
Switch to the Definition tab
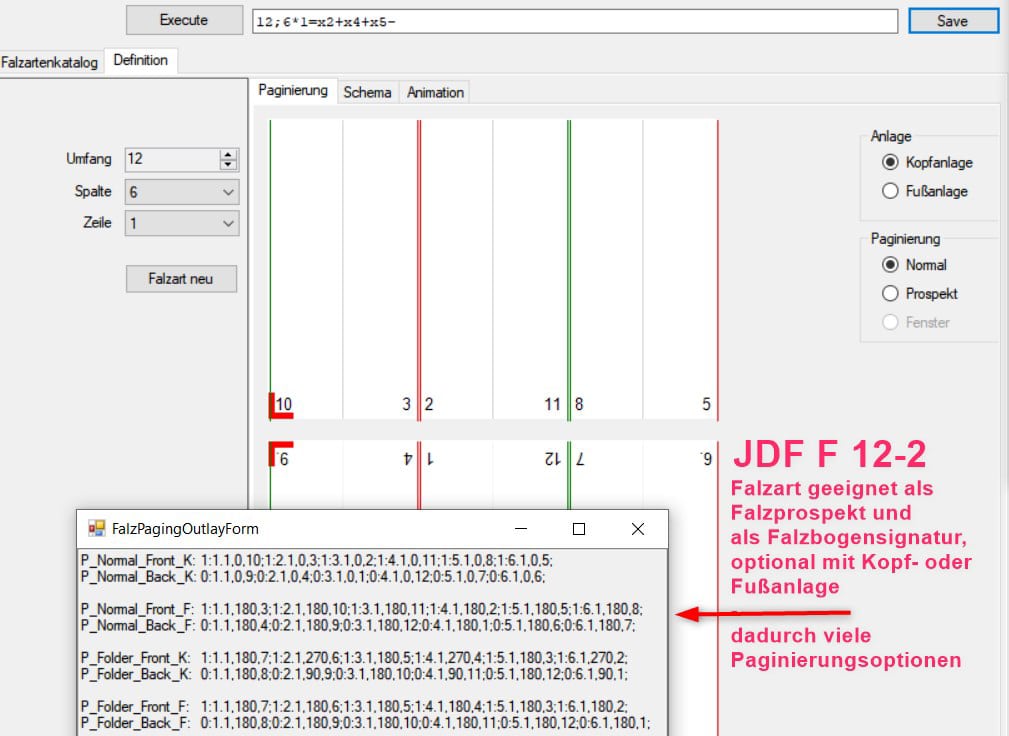[x=141, y=61]
